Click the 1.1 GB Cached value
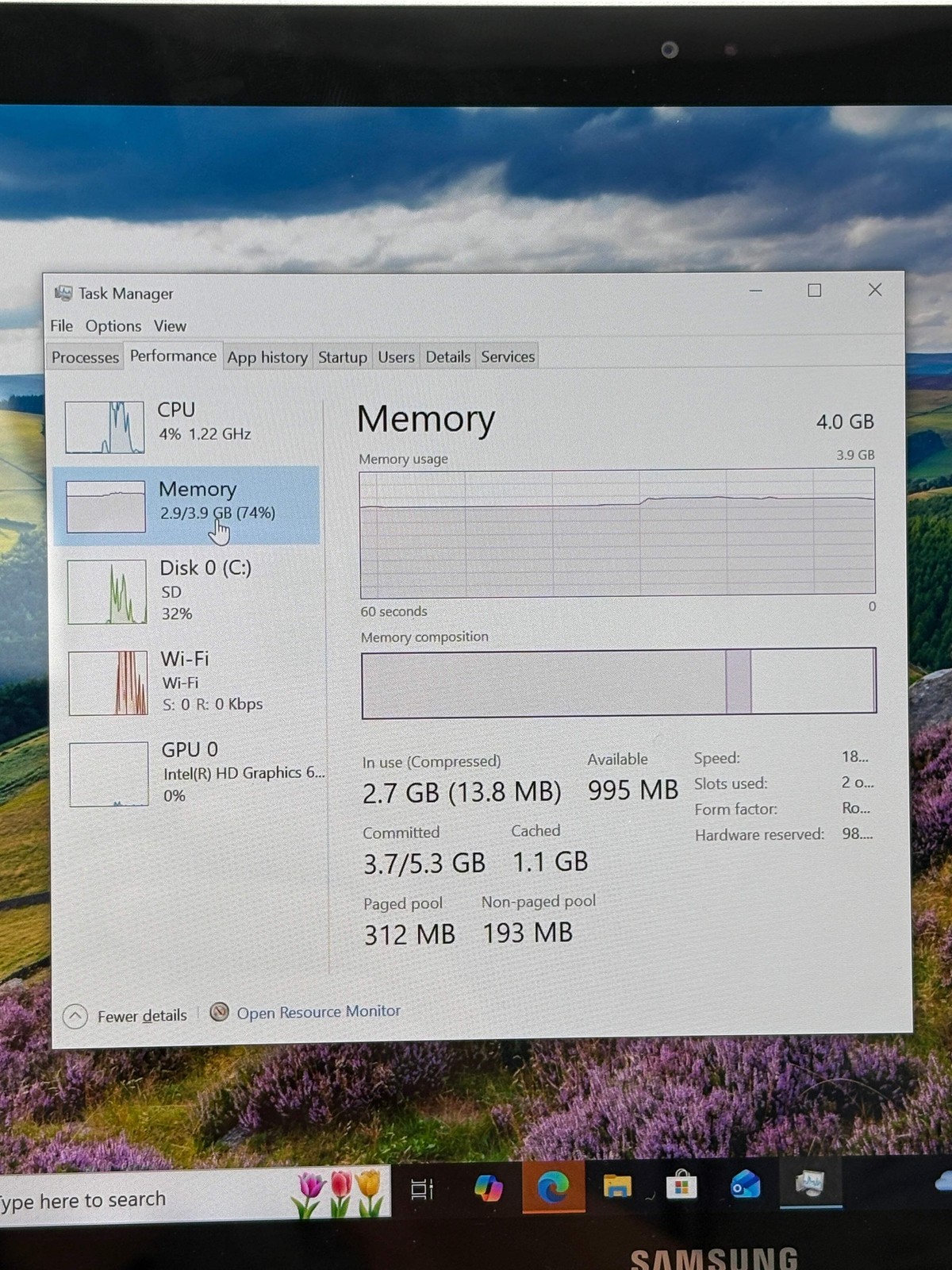This screenshot has width=952, height=1270. click(x=551, y=861)
